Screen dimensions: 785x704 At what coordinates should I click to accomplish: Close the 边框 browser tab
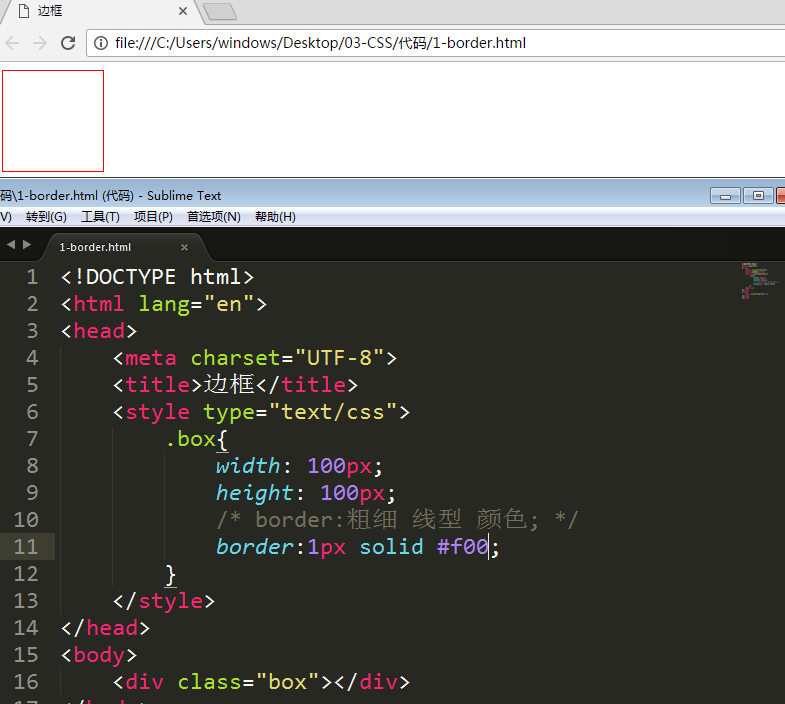[182, 11]
